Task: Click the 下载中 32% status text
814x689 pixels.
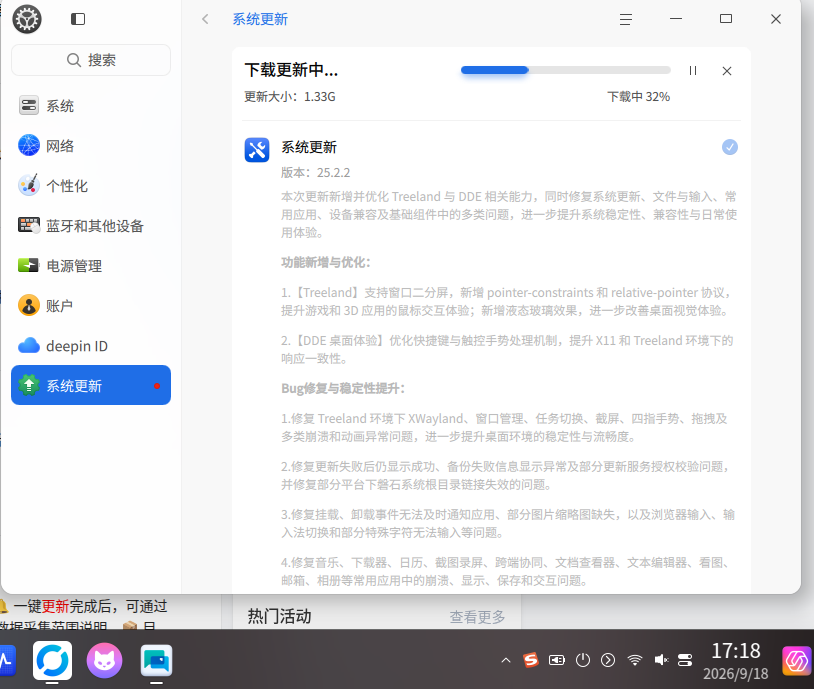Action: (x=639, y=97)
